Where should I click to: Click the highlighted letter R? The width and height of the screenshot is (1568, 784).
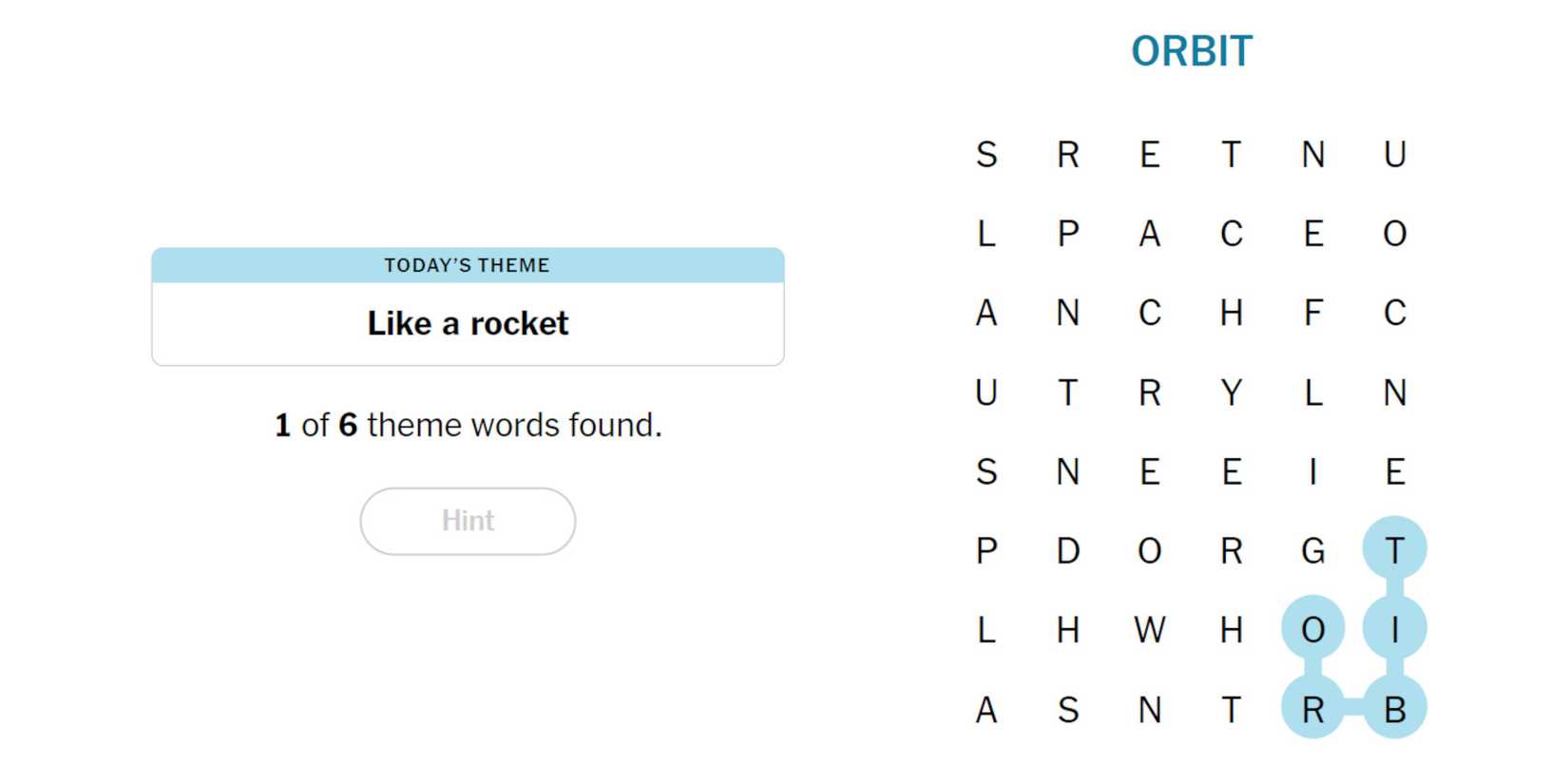(x=1313, y=709)
